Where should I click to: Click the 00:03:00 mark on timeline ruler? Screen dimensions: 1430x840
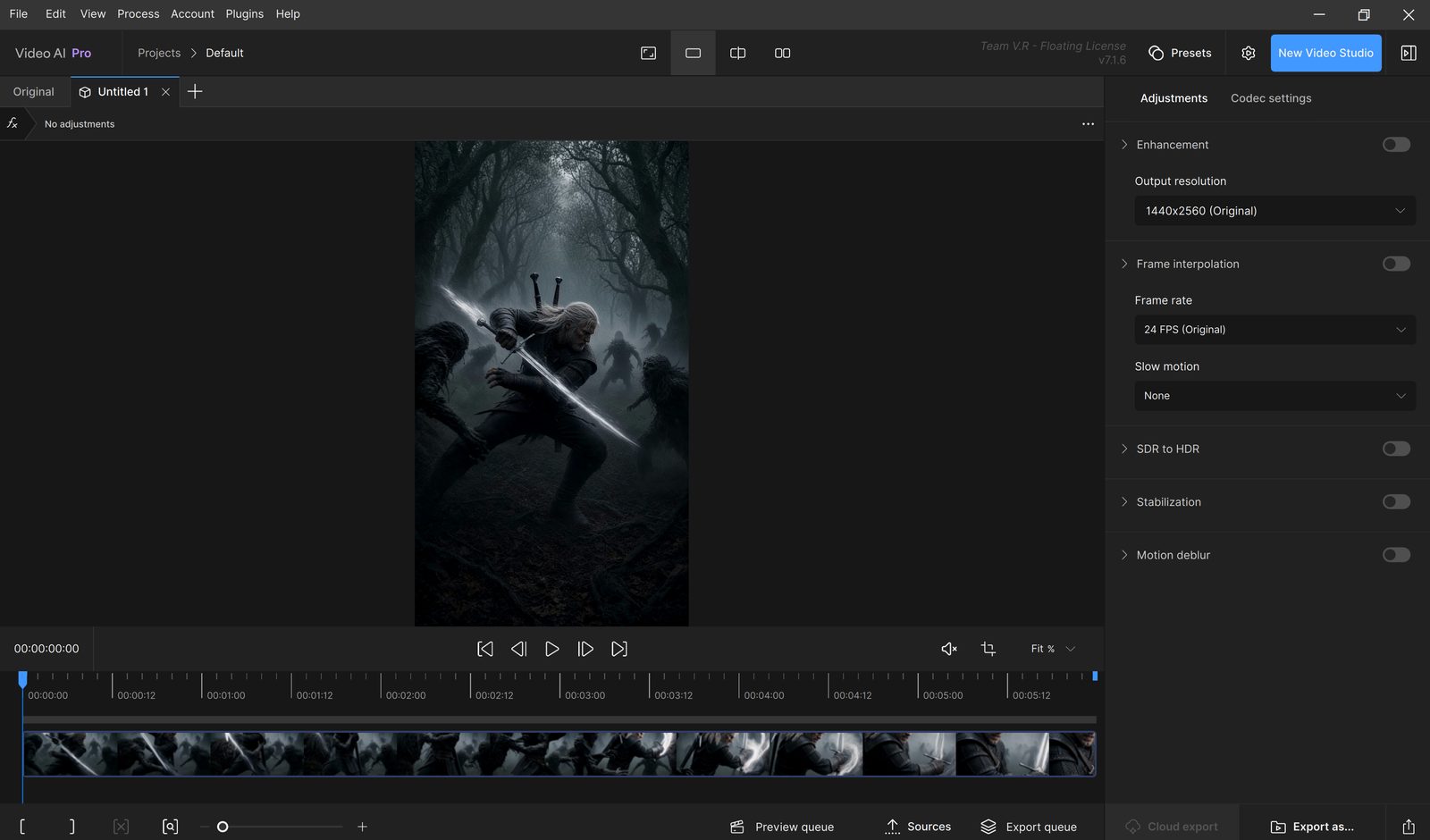[x=585, y=695]
